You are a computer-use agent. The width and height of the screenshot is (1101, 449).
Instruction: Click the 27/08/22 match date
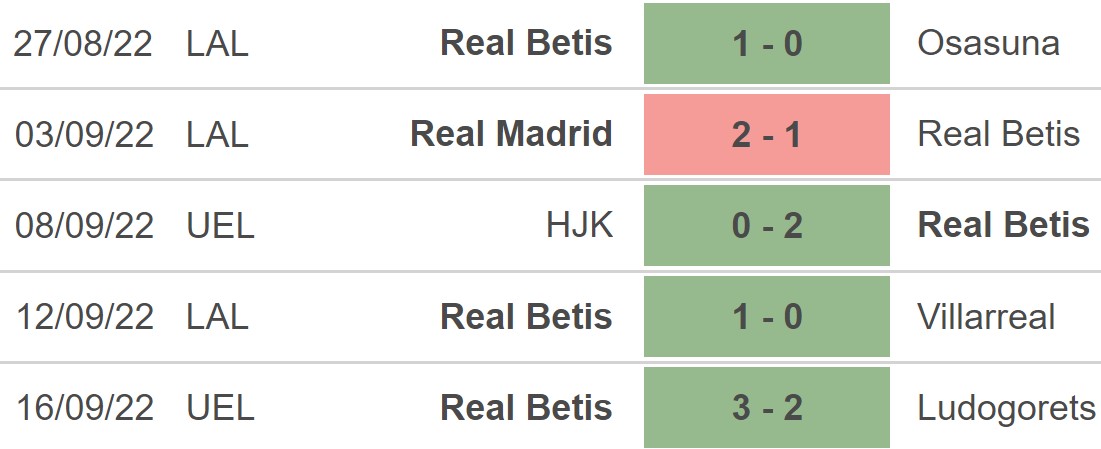(x=84, y=44)
